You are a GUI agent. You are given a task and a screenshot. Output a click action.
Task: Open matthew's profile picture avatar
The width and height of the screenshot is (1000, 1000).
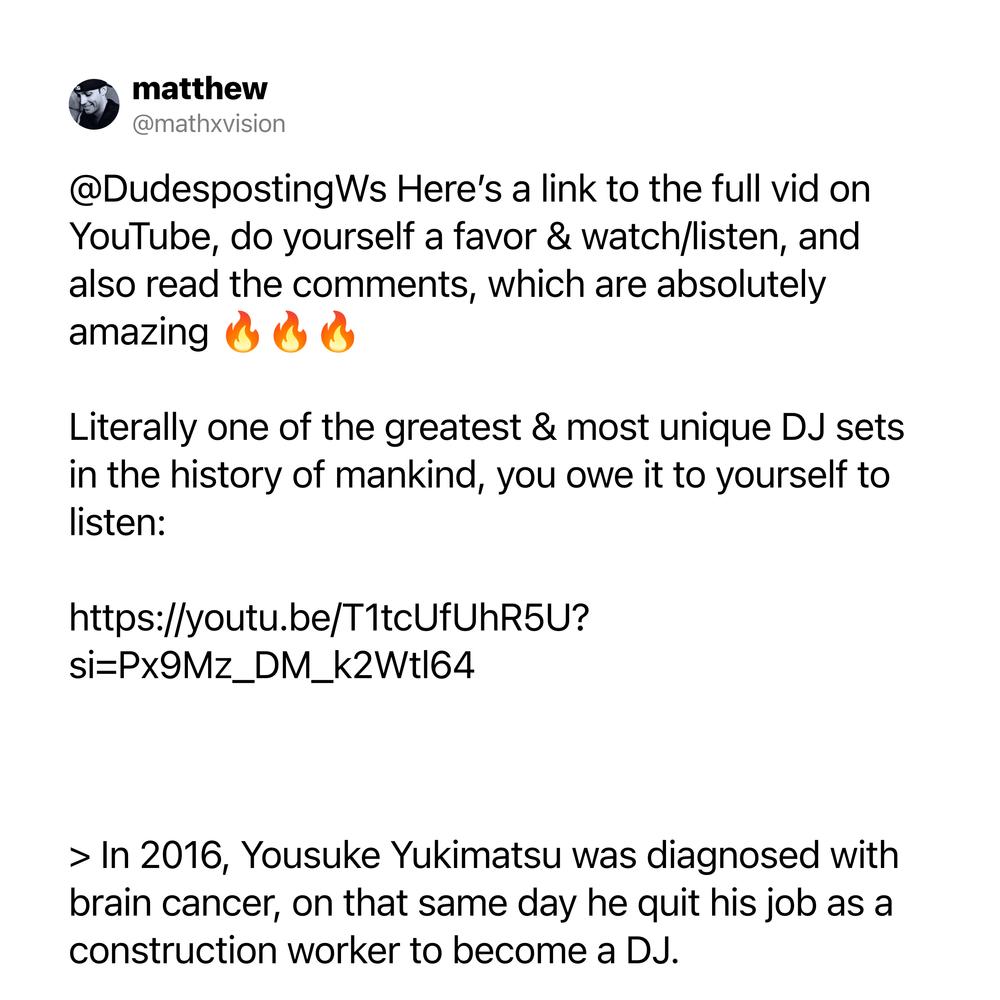[x=94, y=104]
